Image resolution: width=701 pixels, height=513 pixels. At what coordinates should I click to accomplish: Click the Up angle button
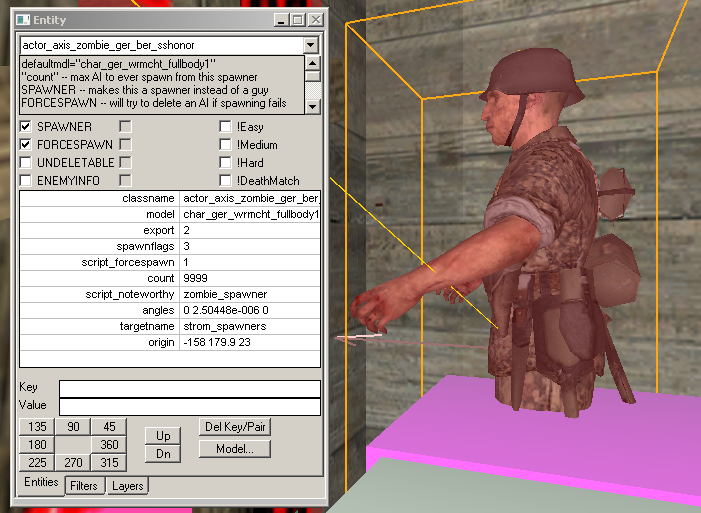coord(163,436)
